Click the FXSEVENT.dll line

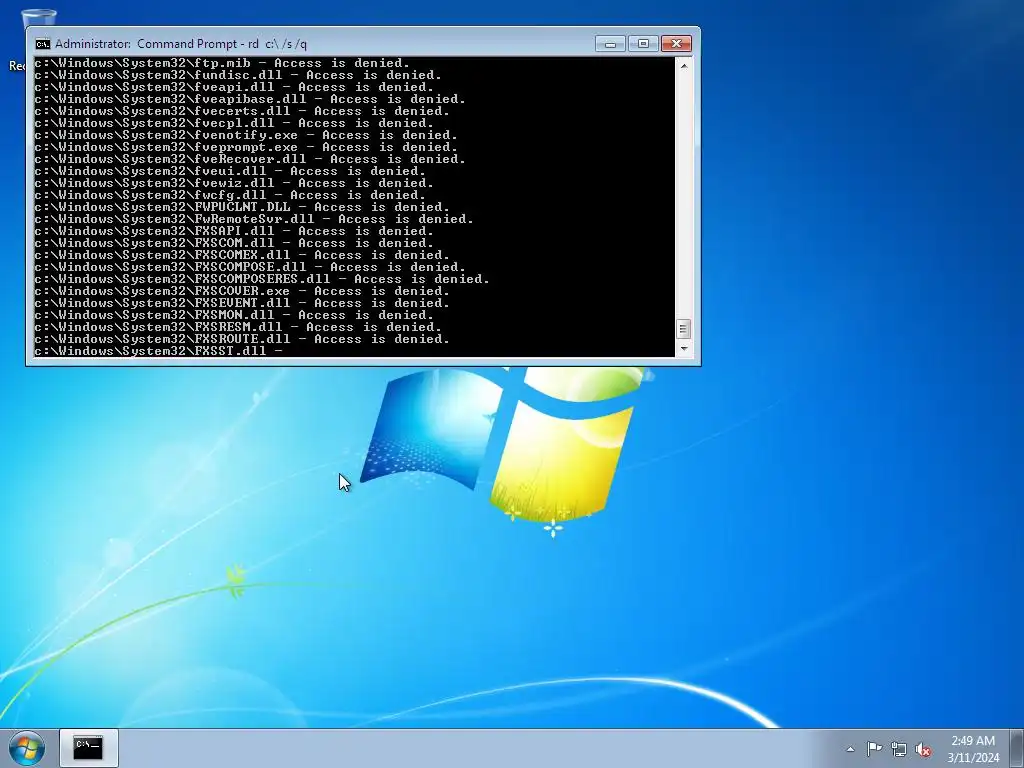[242, 303]
